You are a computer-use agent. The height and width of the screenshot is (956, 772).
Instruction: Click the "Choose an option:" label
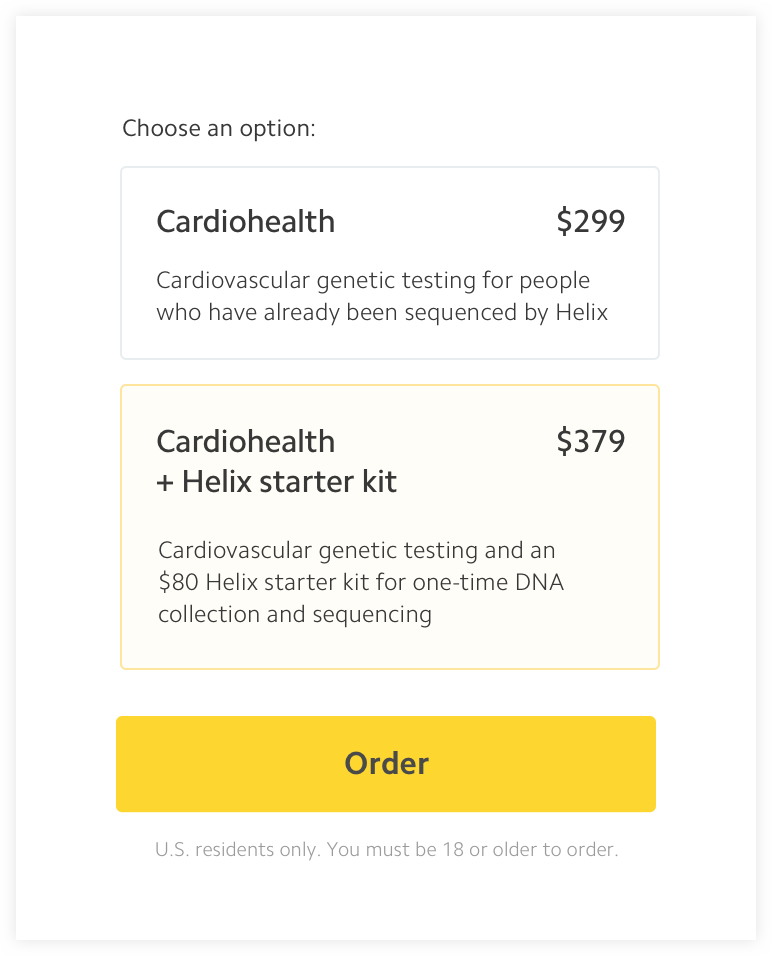click(219, 129)
